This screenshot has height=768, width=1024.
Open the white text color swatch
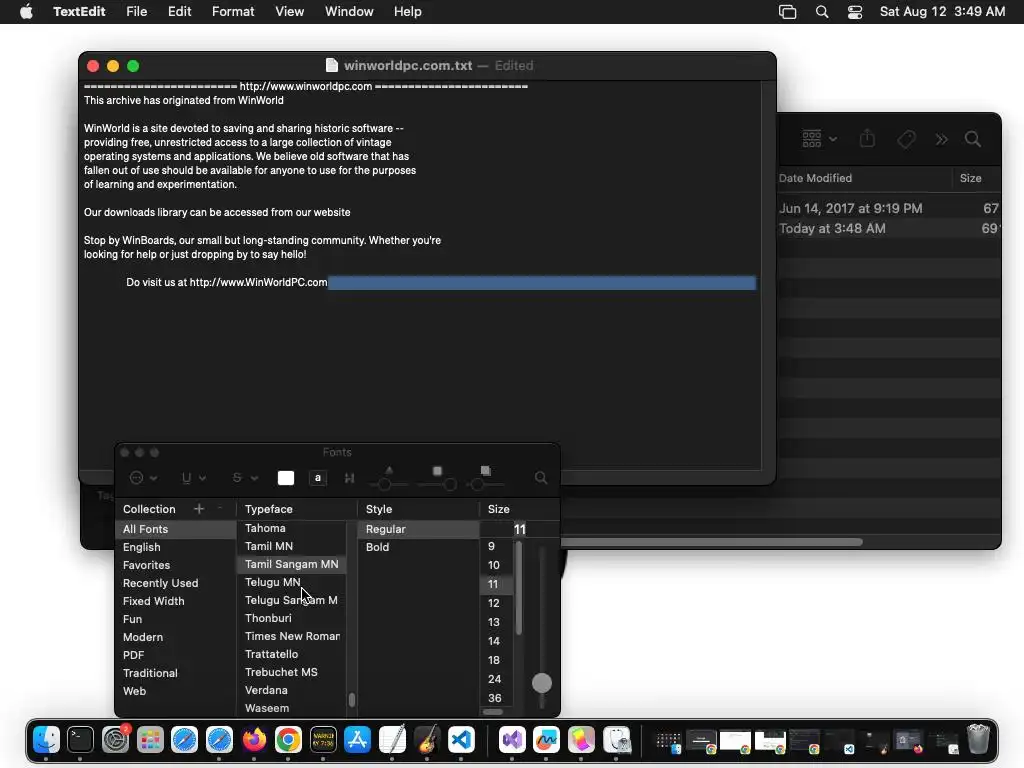tap(286, 478)
